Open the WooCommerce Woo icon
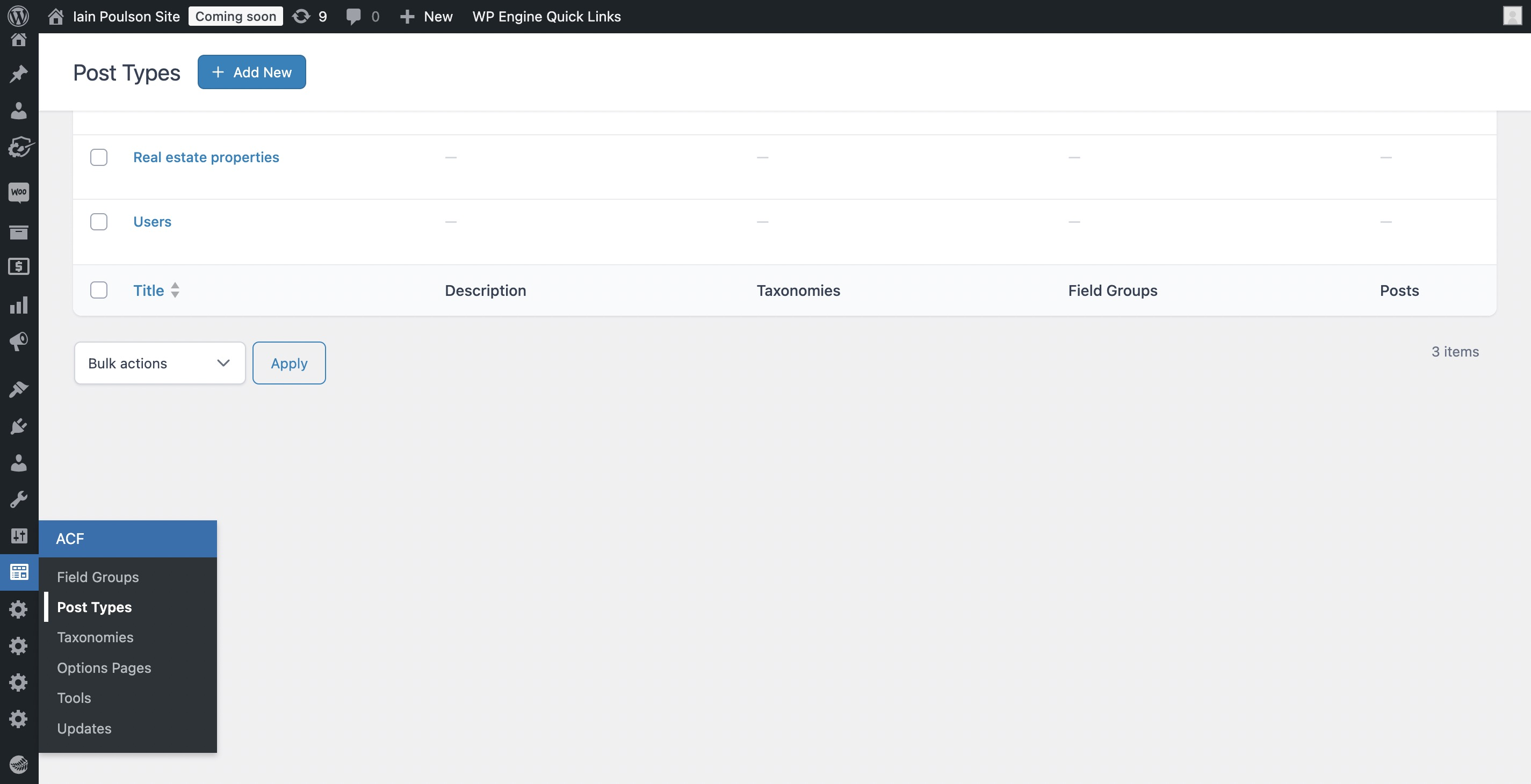Screen dimensions: 1531x784 point(19,192)
